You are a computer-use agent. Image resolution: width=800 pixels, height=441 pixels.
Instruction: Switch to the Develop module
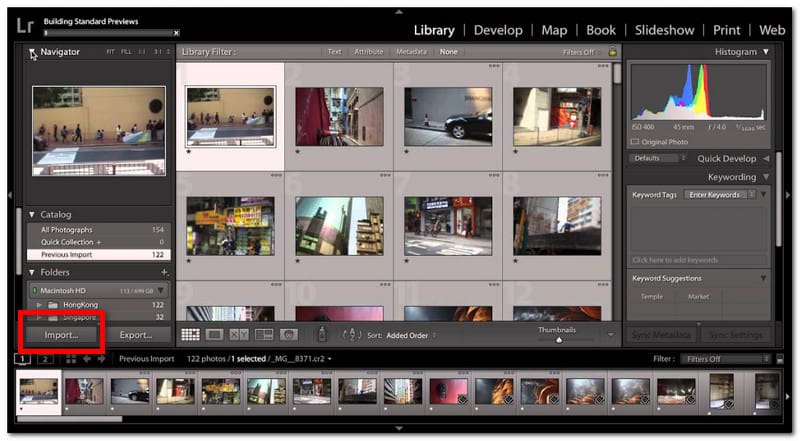point(498,30)
